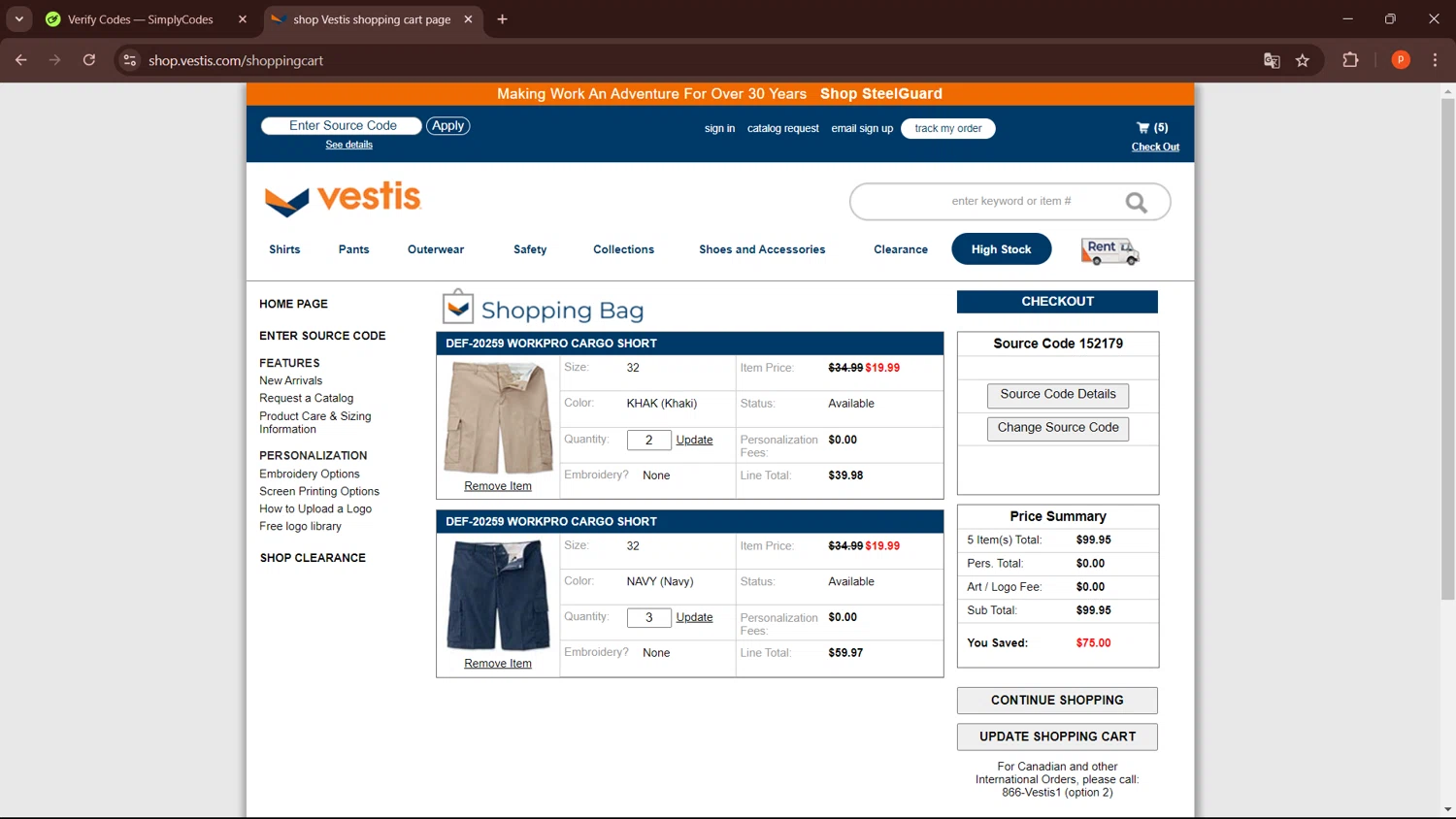Viewport: 1456px width, 819px height.
Task: Click Change Source Code button
Action: click(1058, 428)
